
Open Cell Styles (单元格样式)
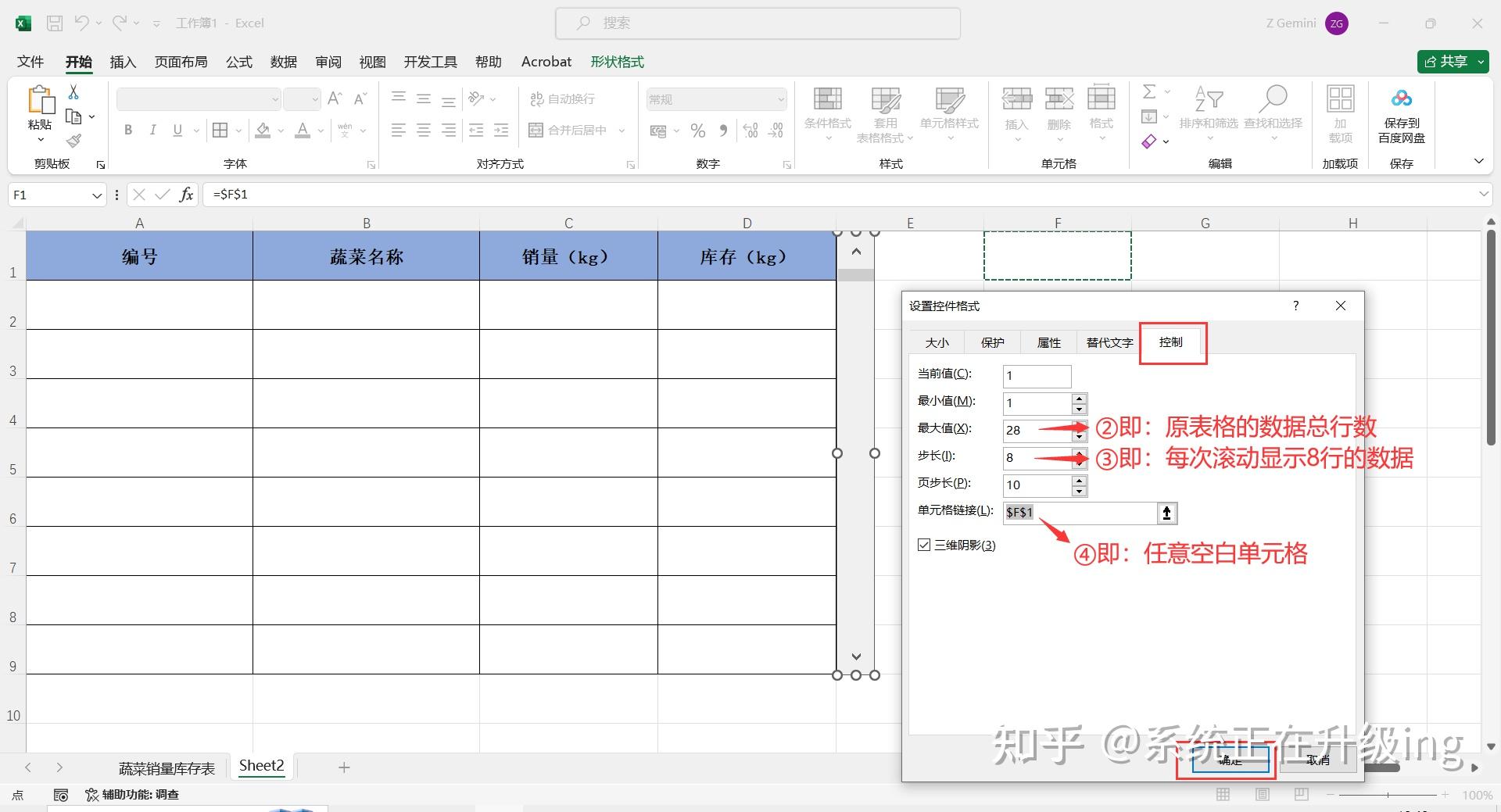950,114
